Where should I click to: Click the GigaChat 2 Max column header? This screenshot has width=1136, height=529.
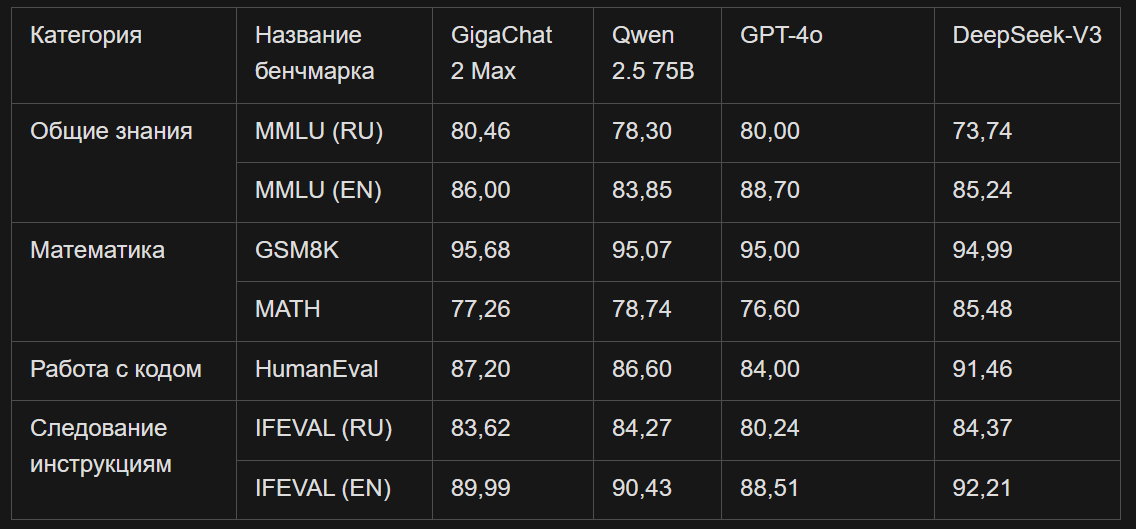coord(512,55)
